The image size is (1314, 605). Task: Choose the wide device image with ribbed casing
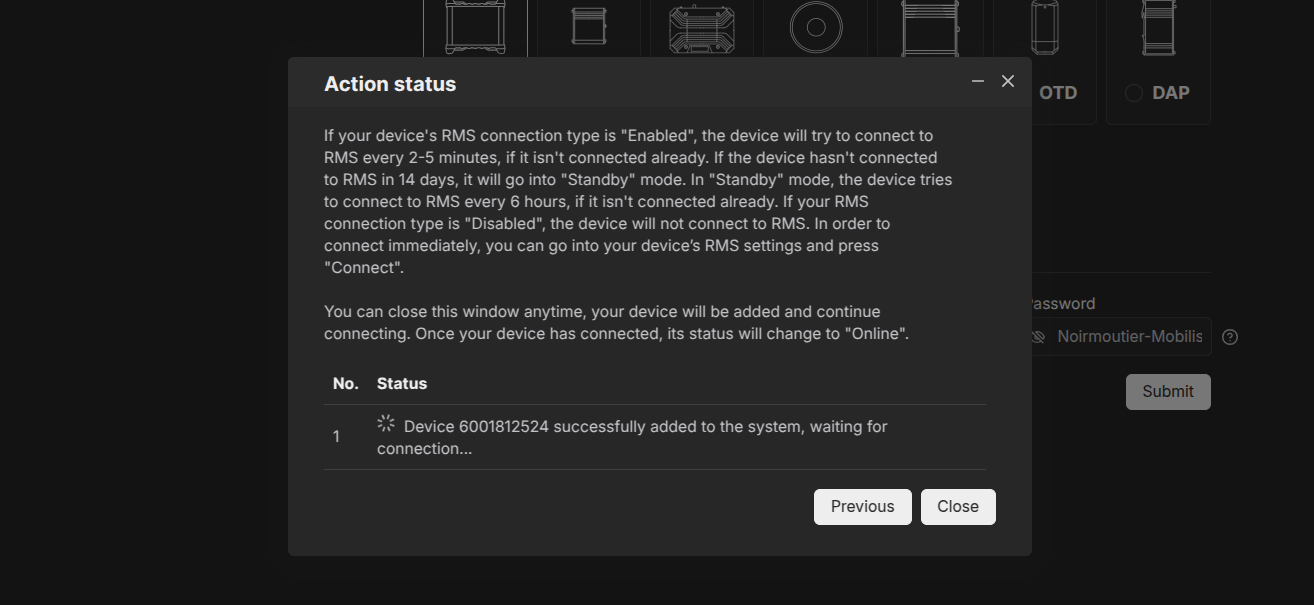[702, 28]
